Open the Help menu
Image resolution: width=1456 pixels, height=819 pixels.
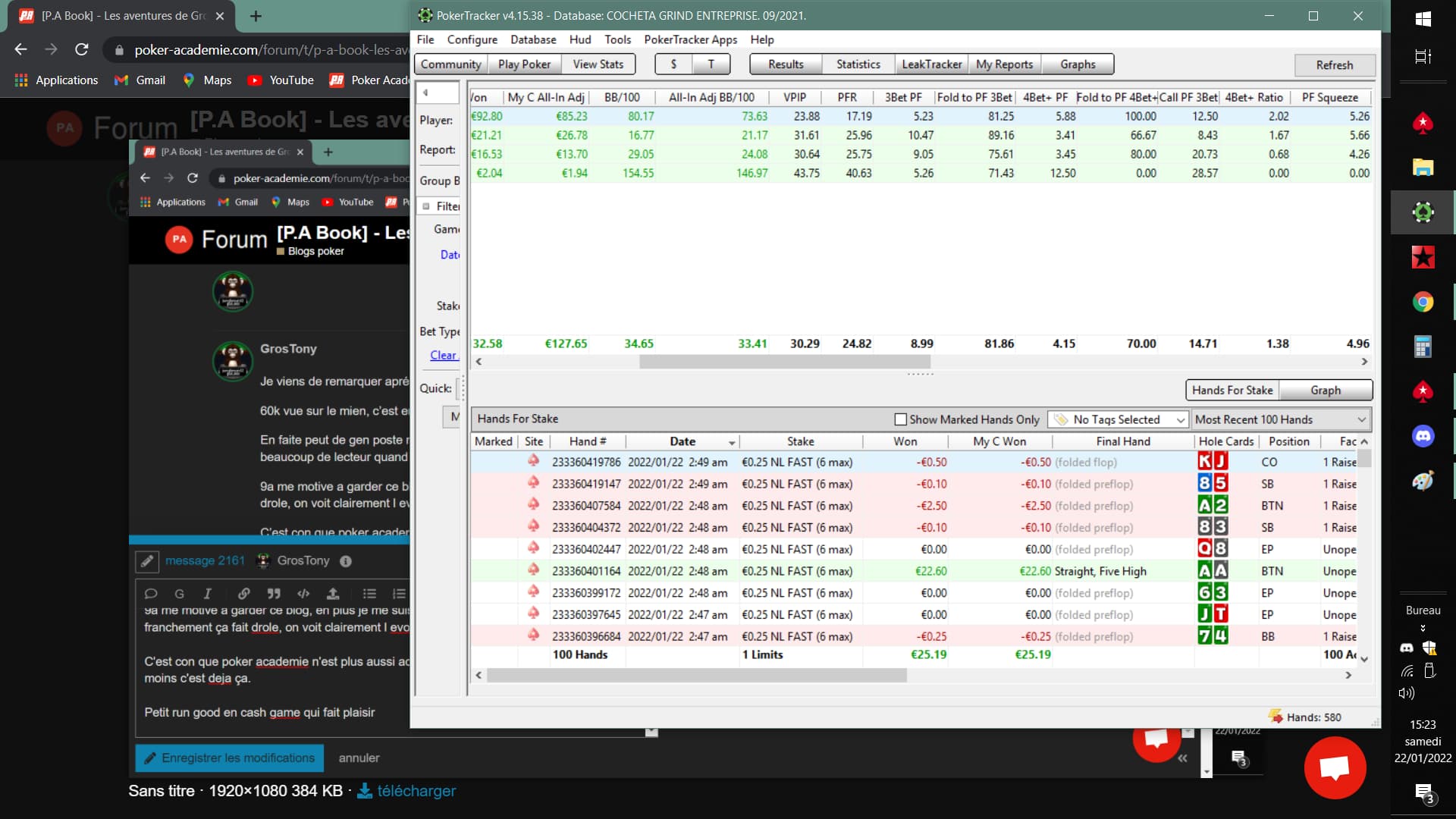point(762,39)
